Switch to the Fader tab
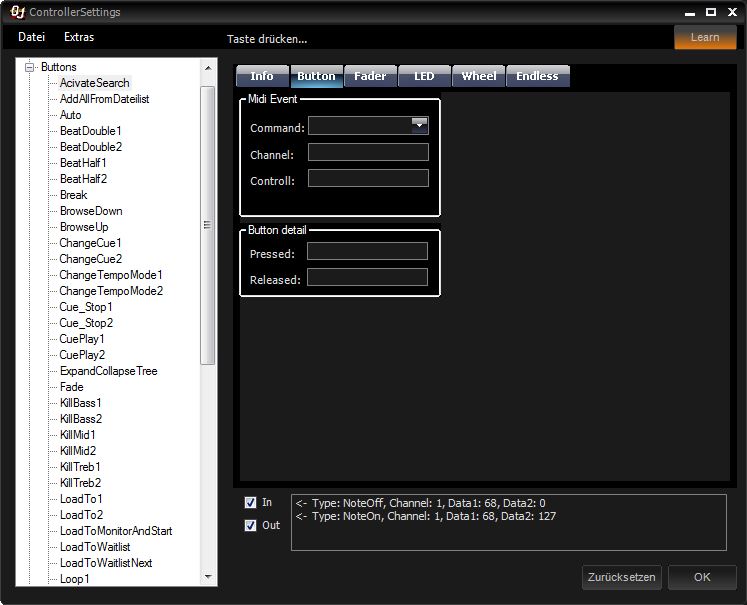Viewport: 747px width, 605px height. [x=370, y=76]
